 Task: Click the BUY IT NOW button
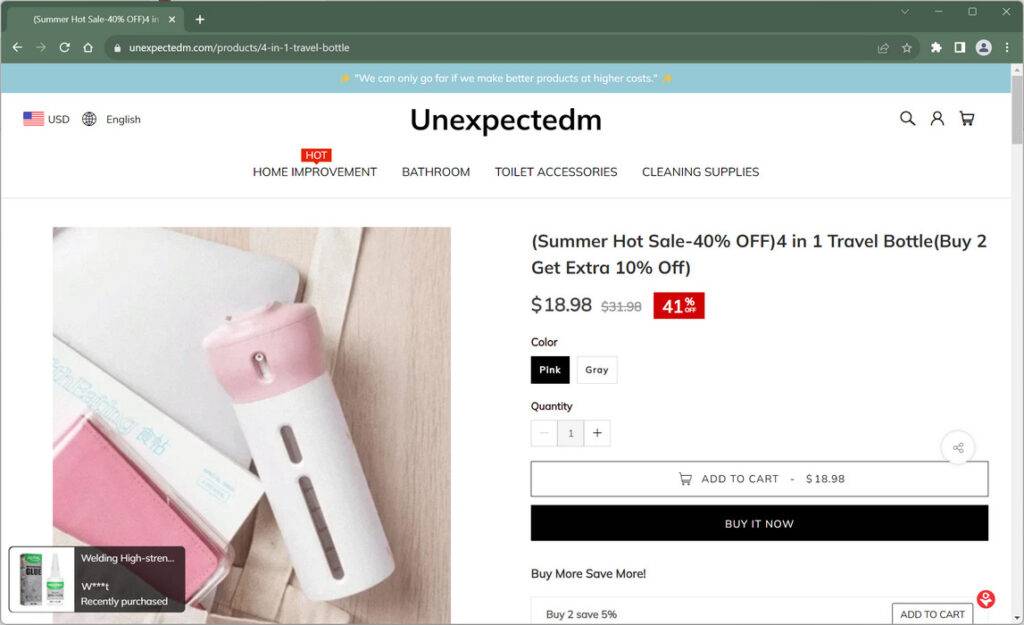click(759, 523)
